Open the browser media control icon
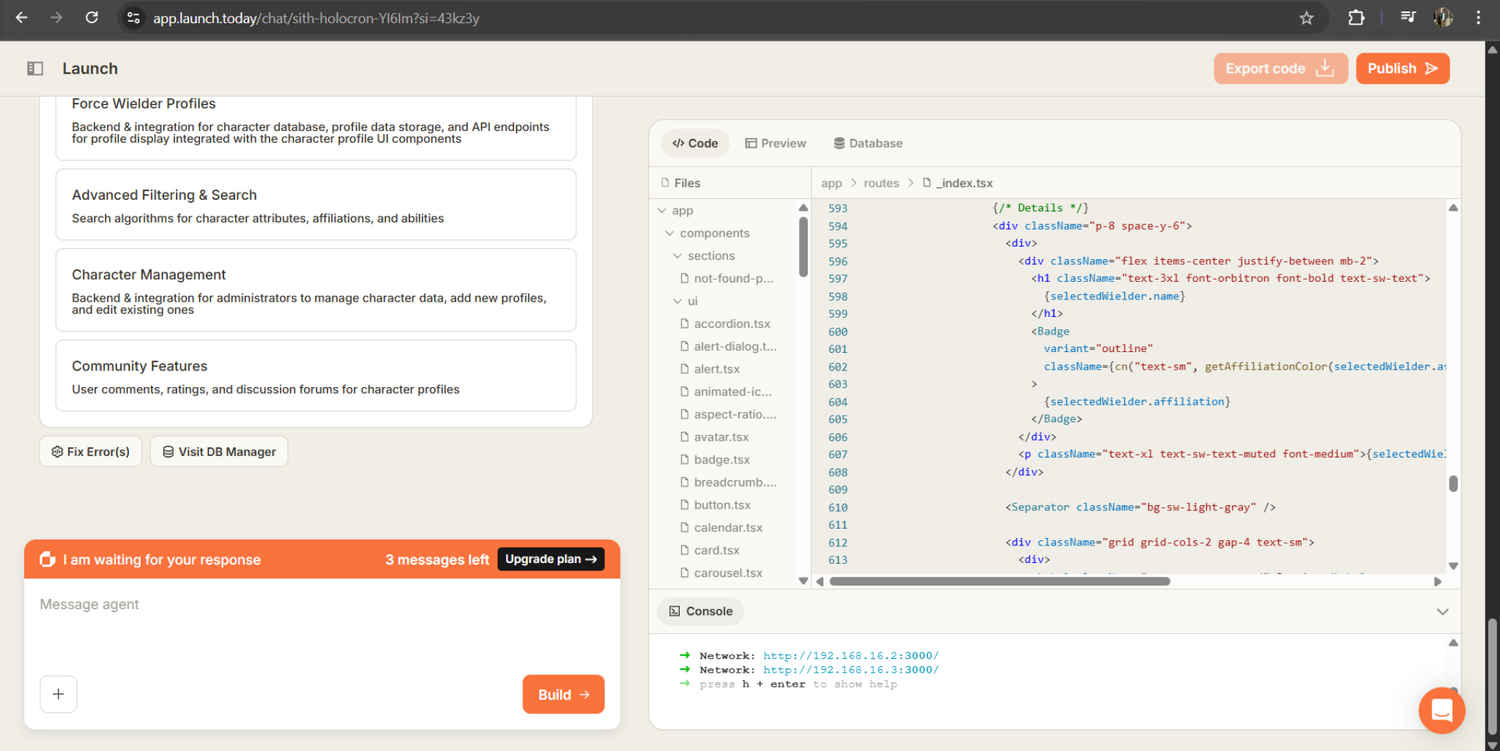Image resolution: width=1500 pixels, height=751 pixels. coord(1408,18)
